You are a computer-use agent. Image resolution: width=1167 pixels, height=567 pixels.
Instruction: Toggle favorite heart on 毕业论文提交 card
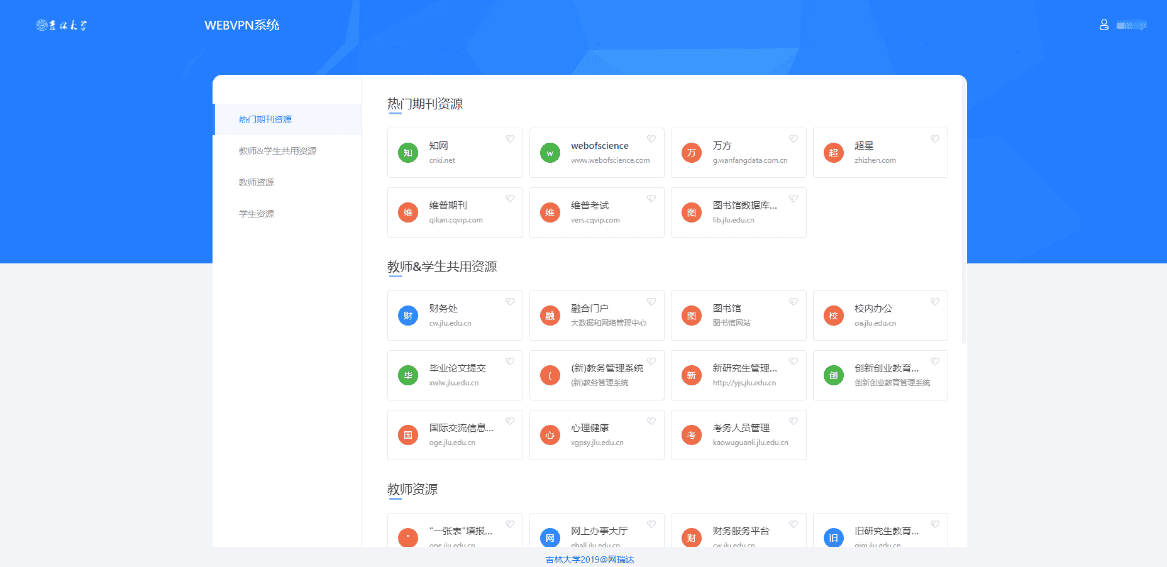point(510,362)
